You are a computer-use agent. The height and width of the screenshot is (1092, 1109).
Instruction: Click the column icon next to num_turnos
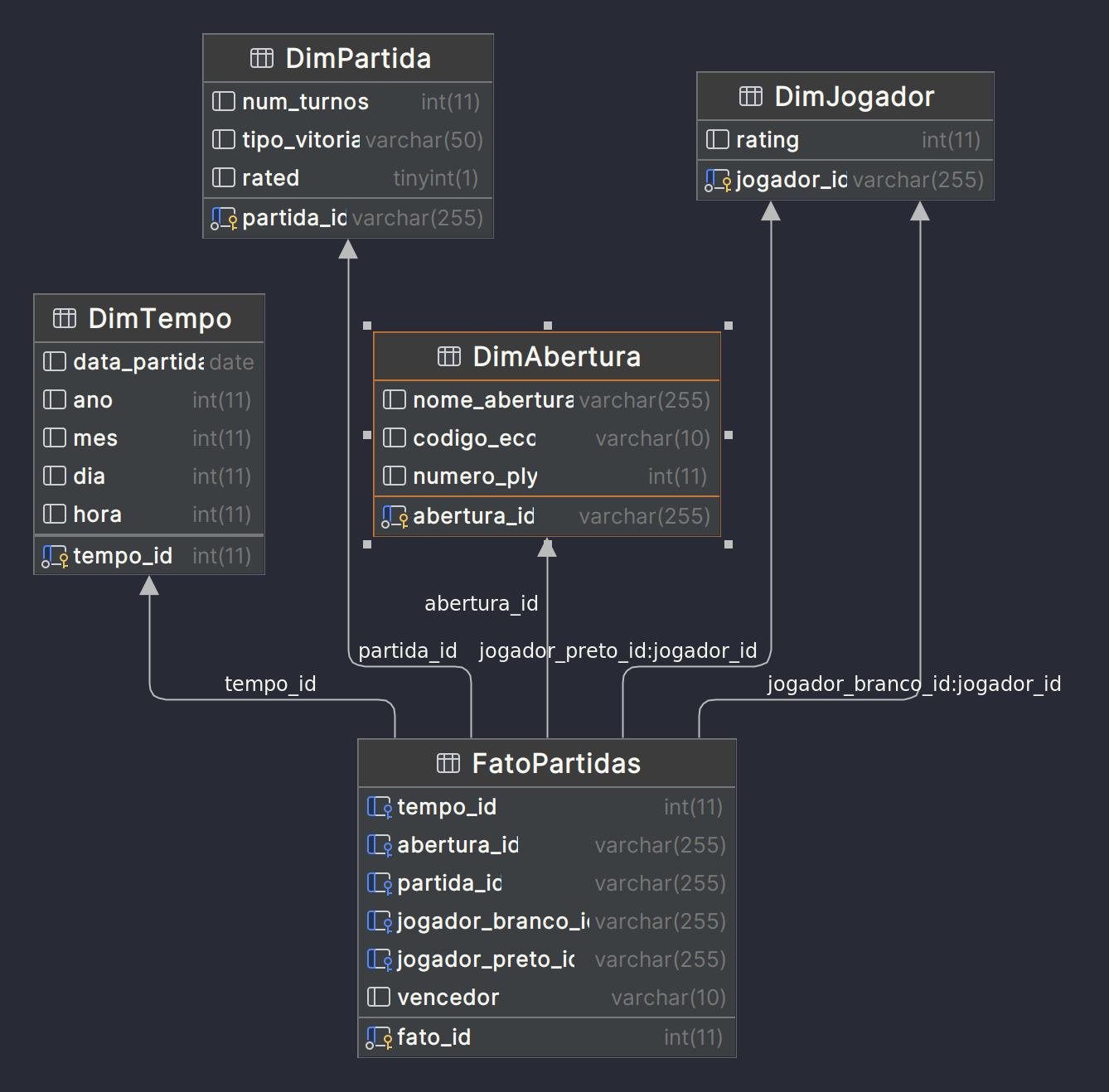[x=224, y=101]
